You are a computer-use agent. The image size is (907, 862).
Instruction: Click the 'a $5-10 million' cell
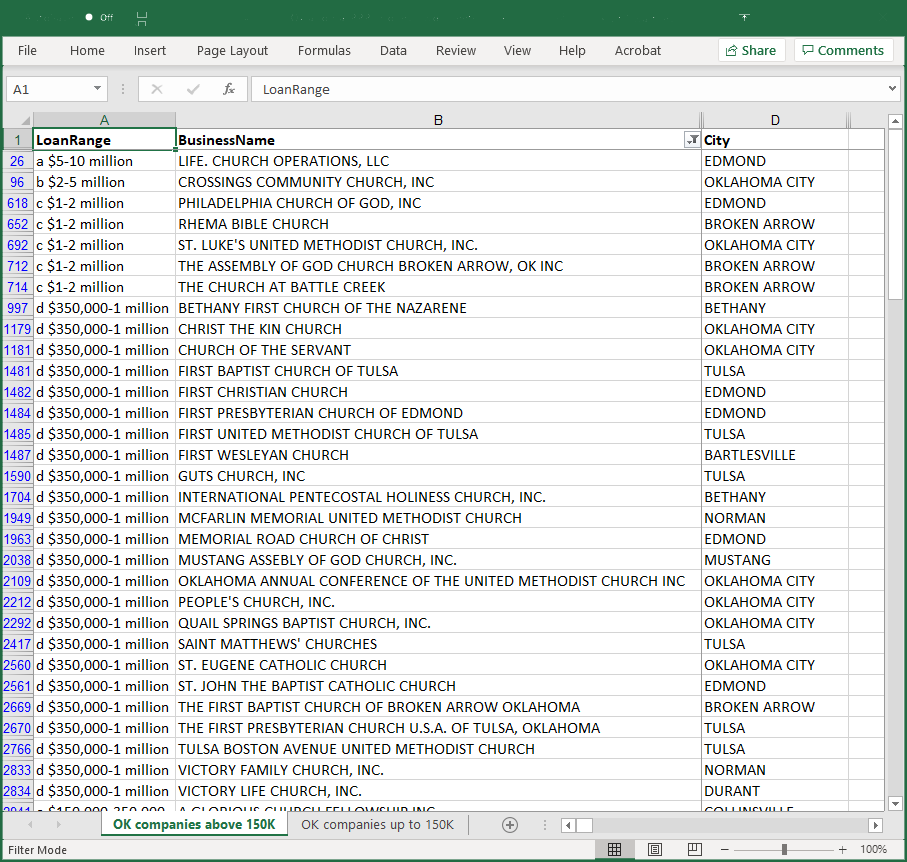click(x=104, y=161)
